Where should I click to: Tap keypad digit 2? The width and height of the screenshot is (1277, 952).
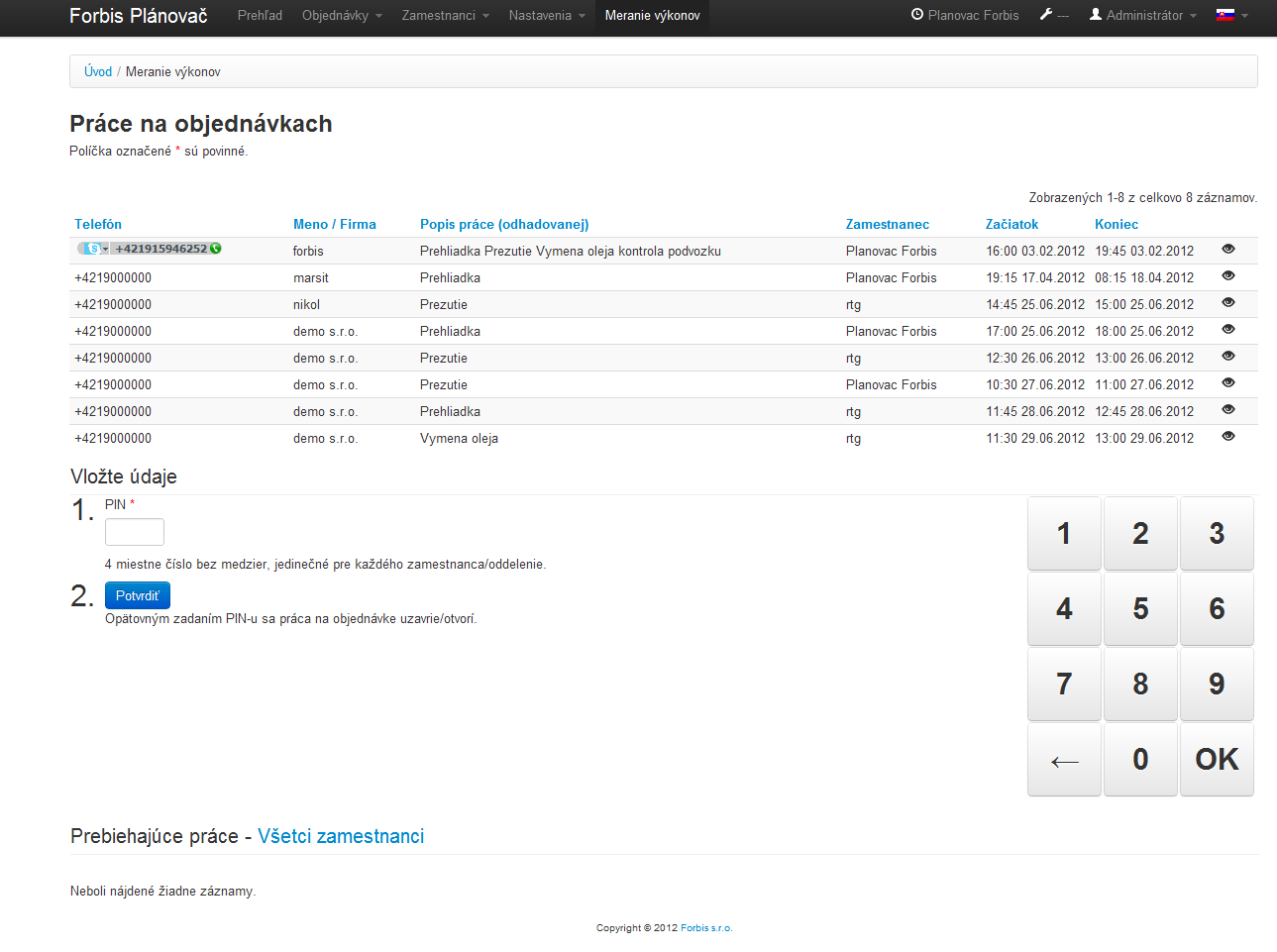pyautogui.click(x=1140, y=533)
